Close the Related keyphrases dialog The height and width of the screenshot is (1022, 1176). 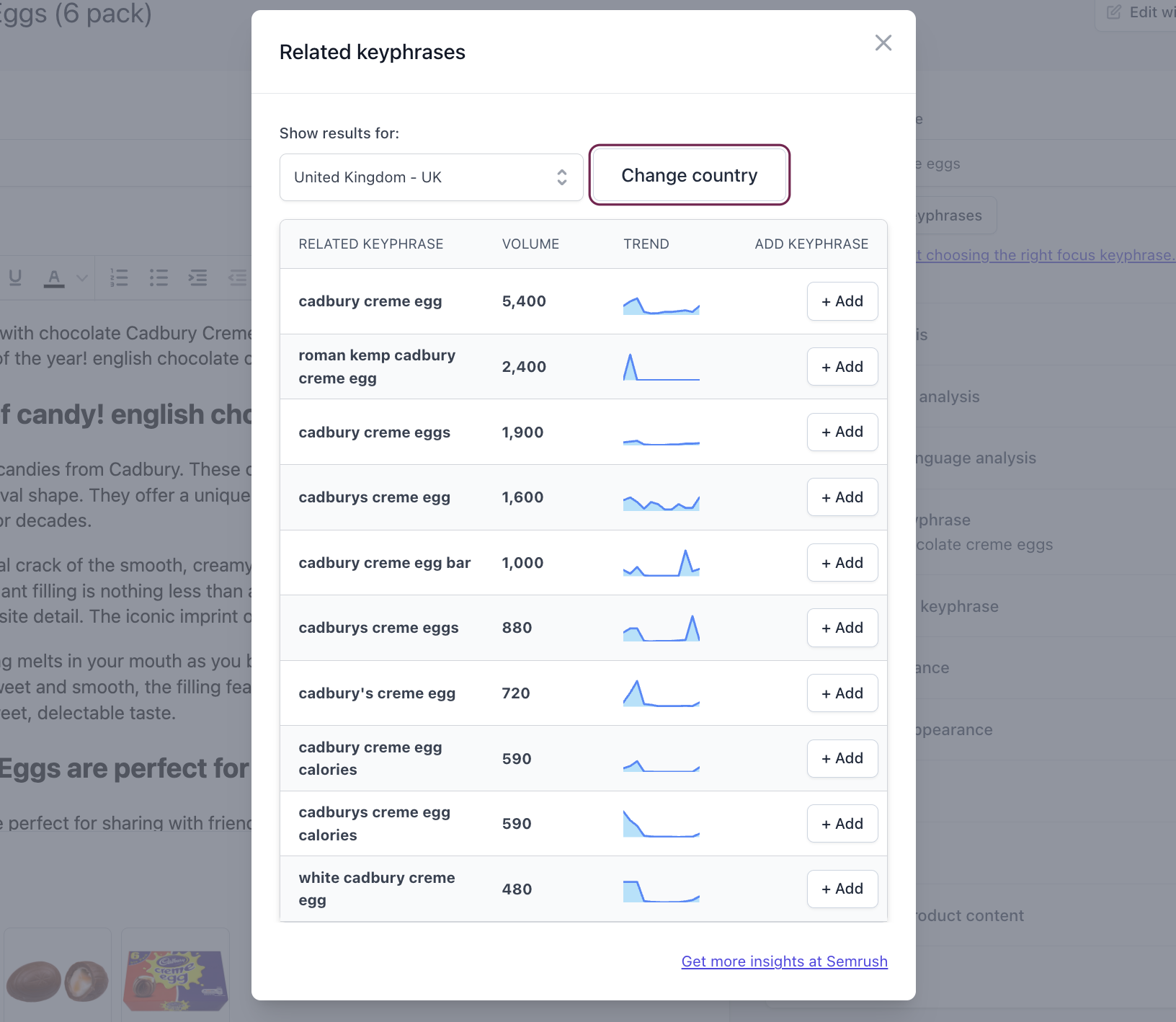tap(883, 43)
